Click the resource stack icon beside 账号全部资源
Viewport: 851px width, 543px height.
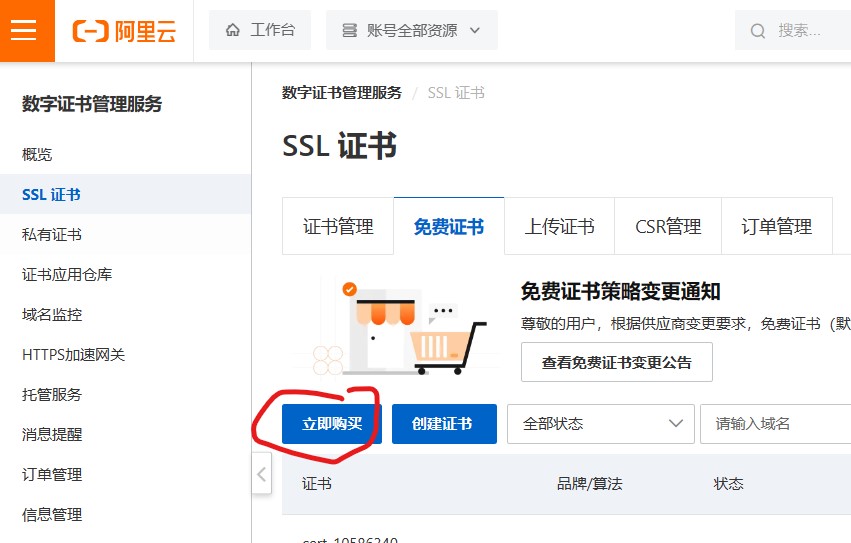point(350,30)
